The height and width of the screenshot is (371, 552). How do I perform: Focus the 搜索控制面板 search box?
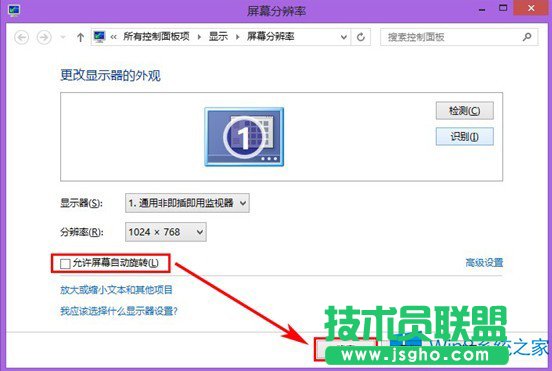459,37
